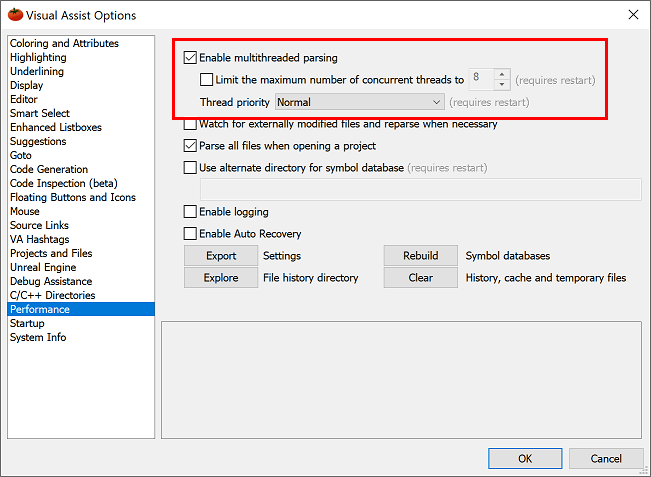
Task: Close the Visual Assist Options dialog
Action: click(632, 15)
